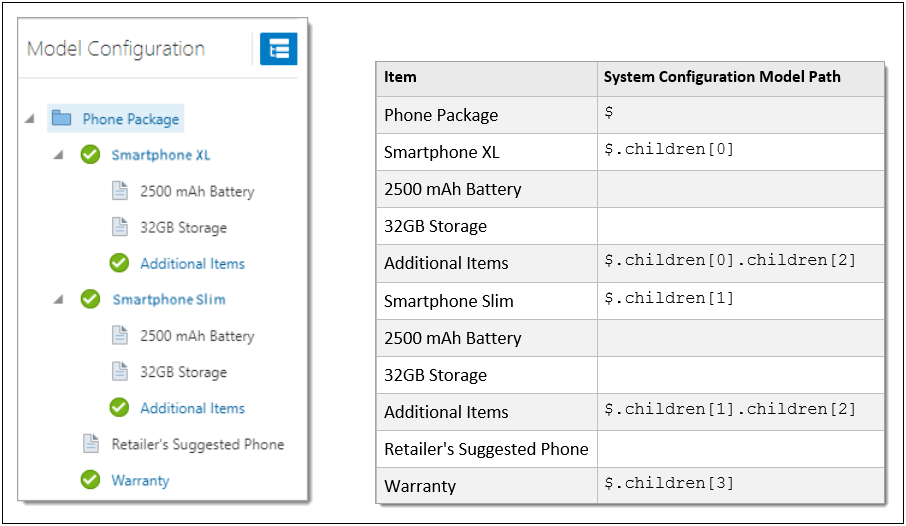Click green checkmark beside Smartphone XL
This screenshot has width=906, height=526.
91,155
